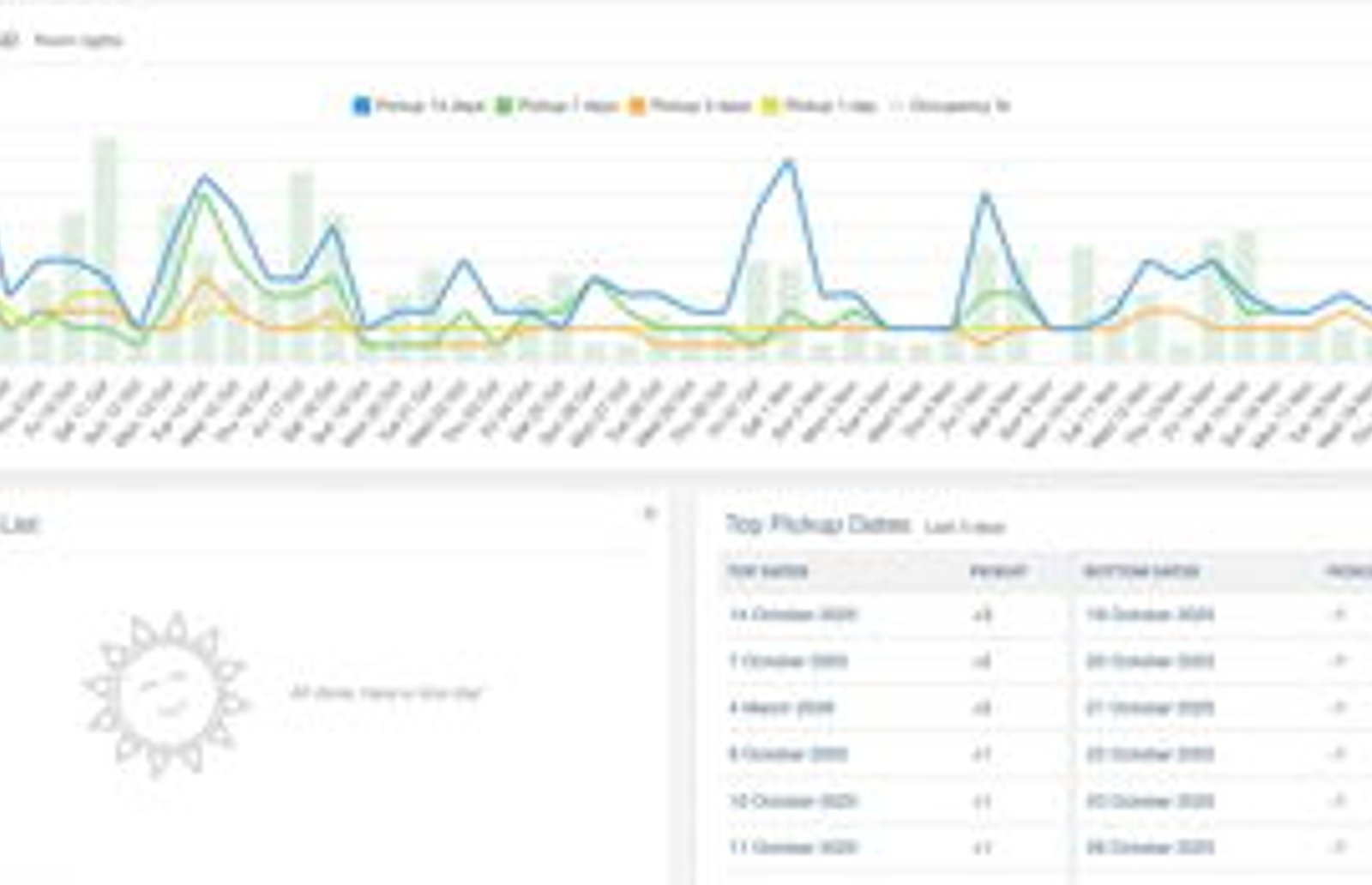
Task: Open the Last 3 days period selector
Action: tap(965, 527)
